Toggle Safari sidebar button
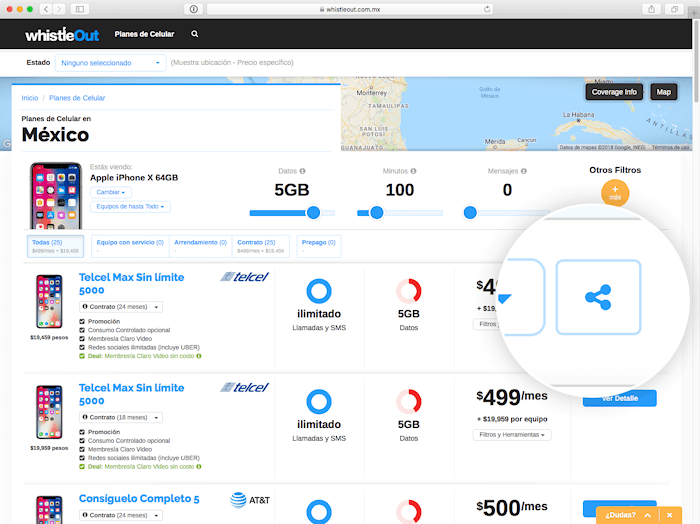The width and height of the screenshot is (700, 524). point(80,9)
